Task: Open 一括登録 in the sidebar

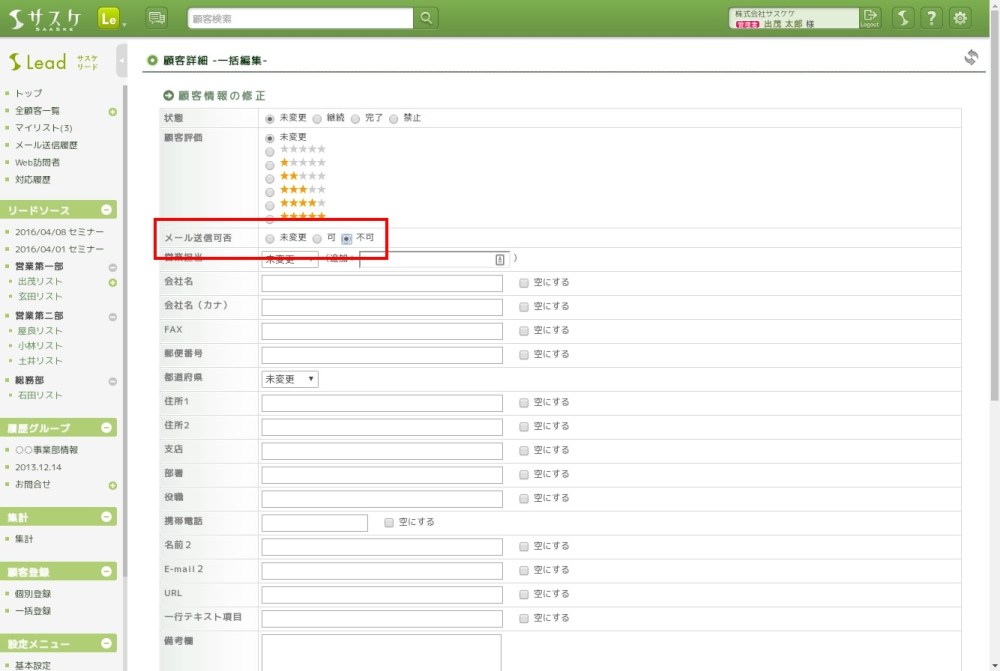Action: click(33, 610)
